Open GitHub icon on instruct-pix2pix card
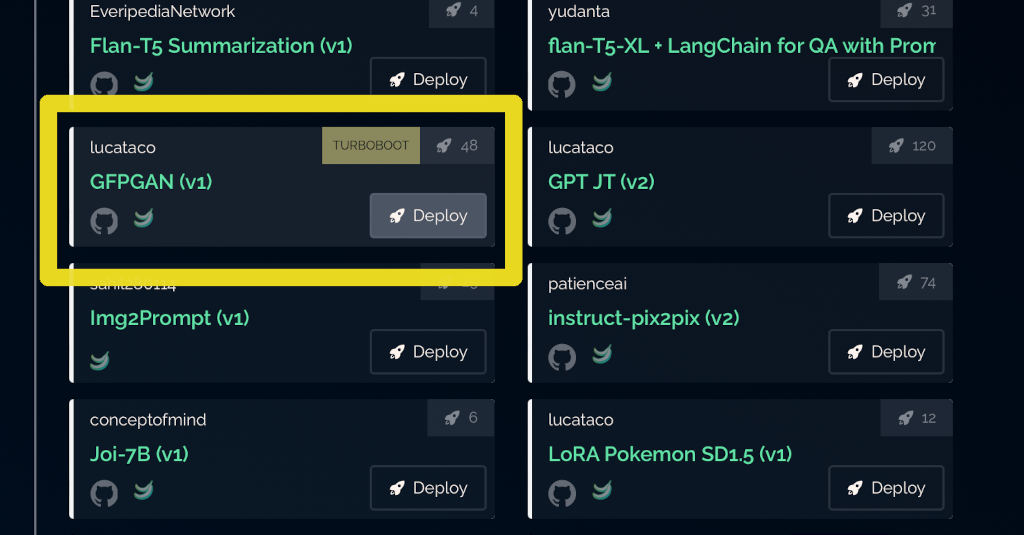 point(562,357)
